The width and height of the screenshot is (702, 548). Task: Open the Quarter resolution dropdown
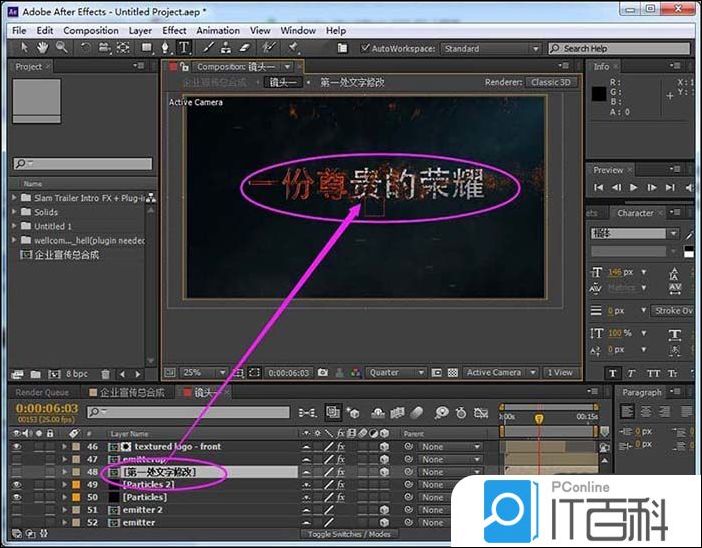point(394,373)
